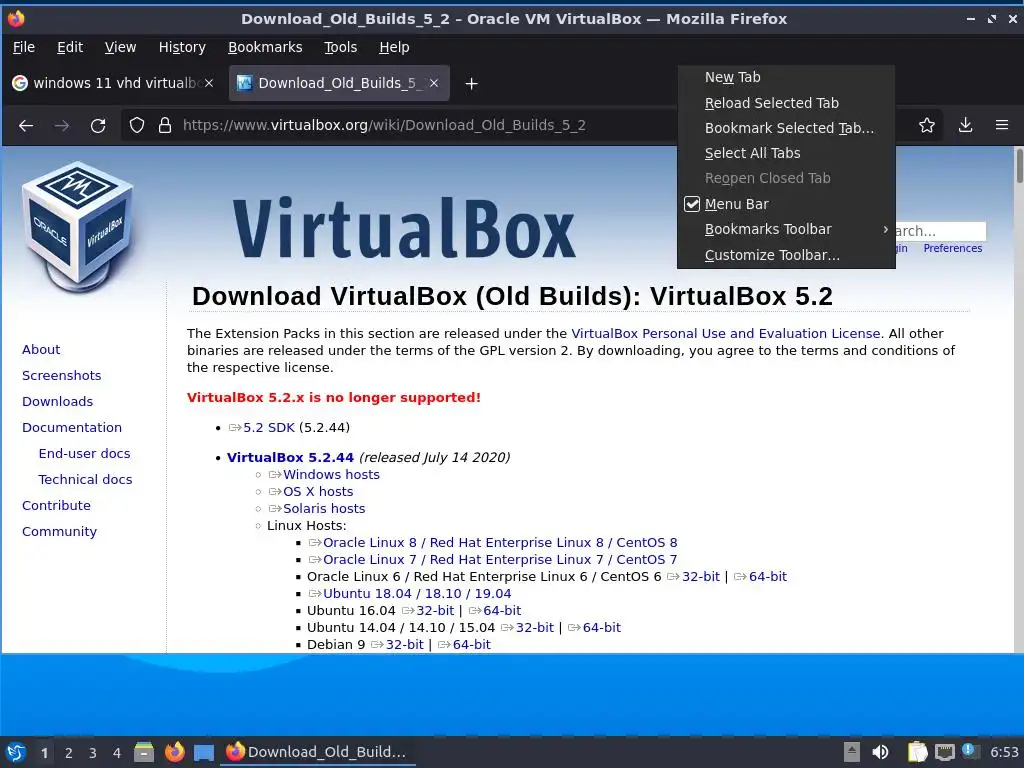Open tracking protection shield icon

point(136,125)
